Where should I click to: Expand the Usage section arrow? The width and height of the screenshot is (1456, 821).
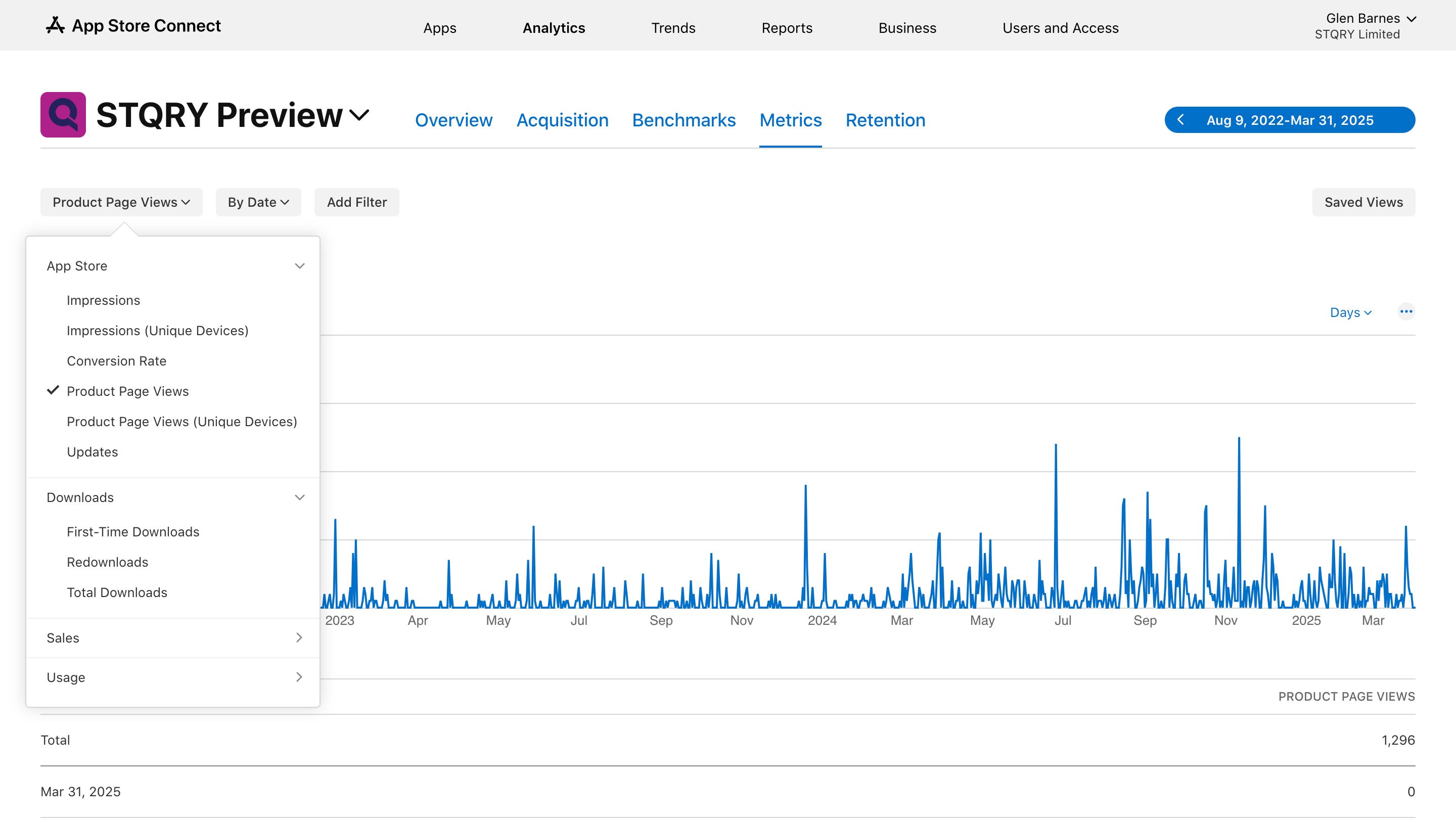[x=299, y=677]
